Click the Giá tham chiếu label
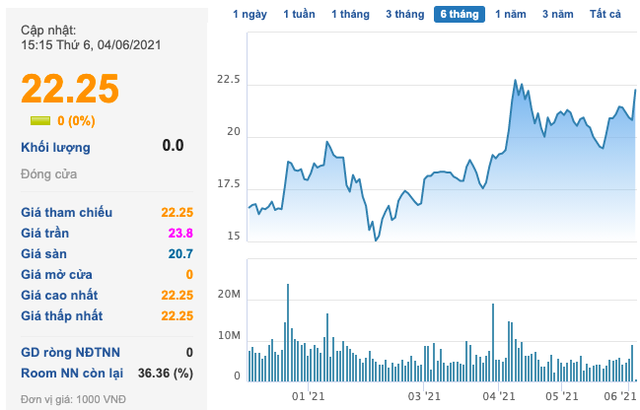Image resolution: width=640 pixels, height=410 pixels. [67, 213]
